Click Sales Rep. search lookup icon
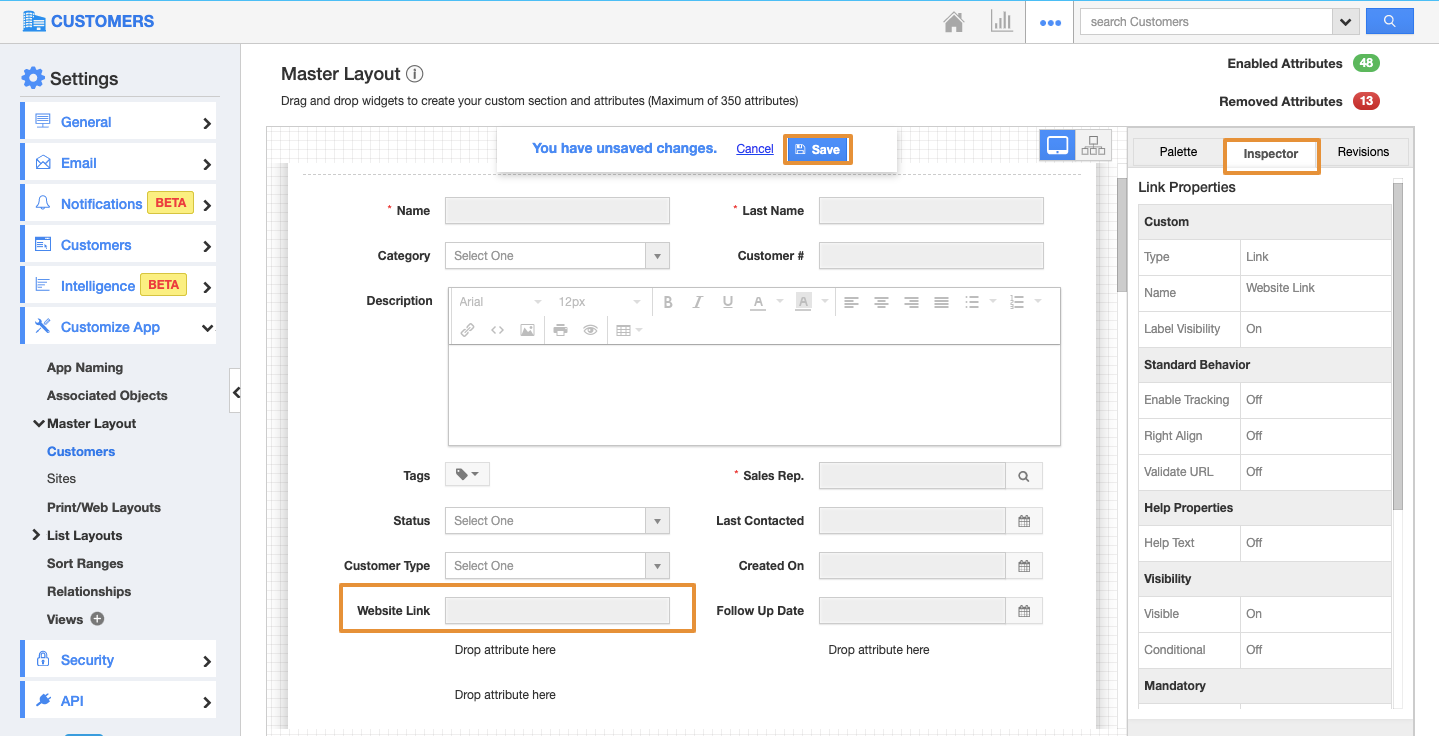This screenshot has width=1439, height=736. (x=1024, y=476)
